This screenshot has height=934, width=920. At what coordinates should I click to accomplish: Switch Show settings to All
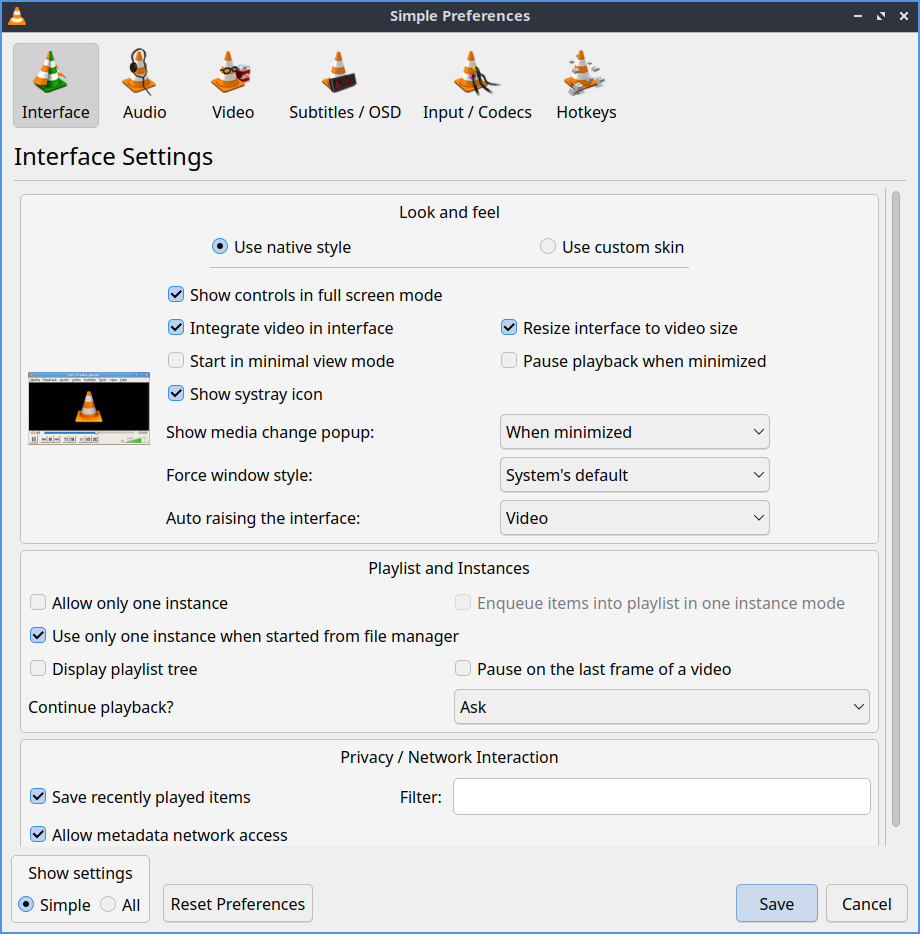coord(109,905)
